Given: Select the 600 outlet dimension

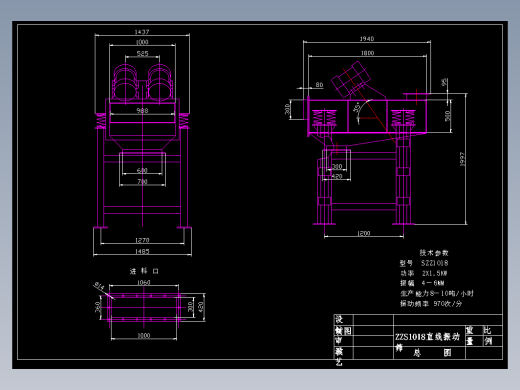Looking at the screenshot, I should click(142, 170).
